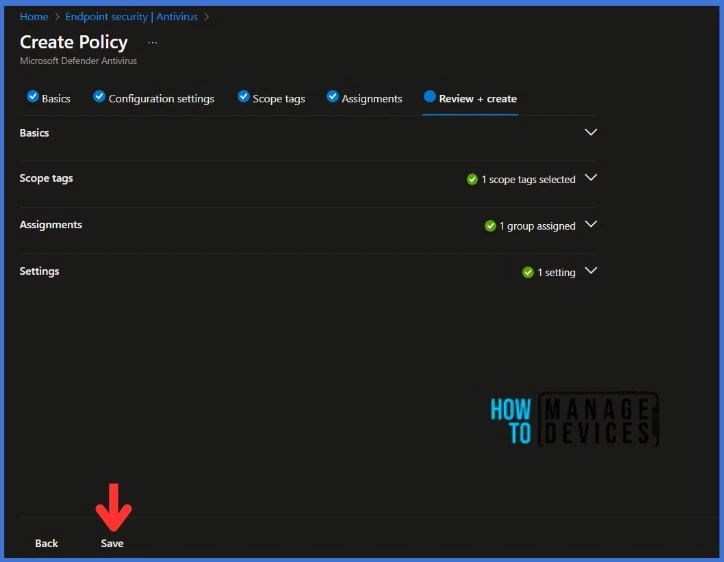724x562 pixels.
Task: Expand the Assignments section chevron
Action: [x=591, y=224]
